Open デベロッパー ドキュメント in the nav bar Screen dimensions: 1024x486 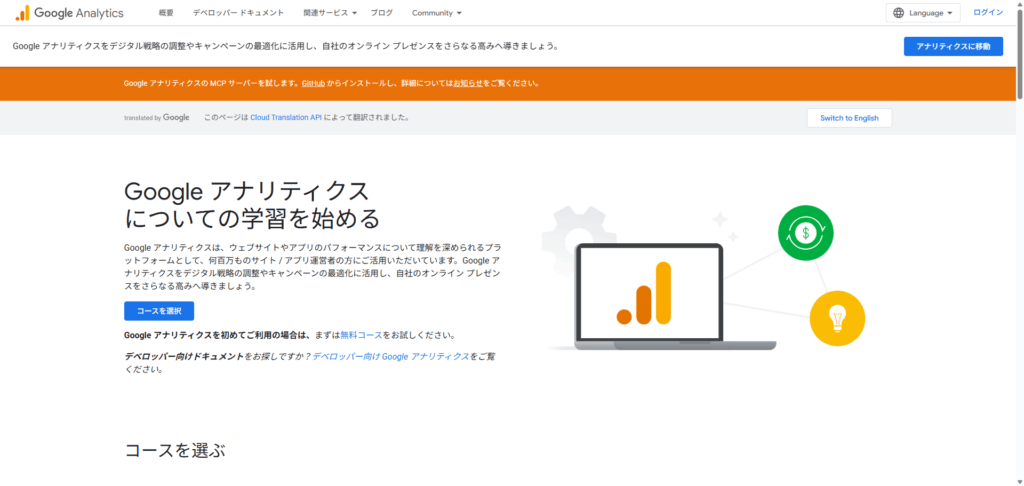pyautogui.click(x=238, y=13)
